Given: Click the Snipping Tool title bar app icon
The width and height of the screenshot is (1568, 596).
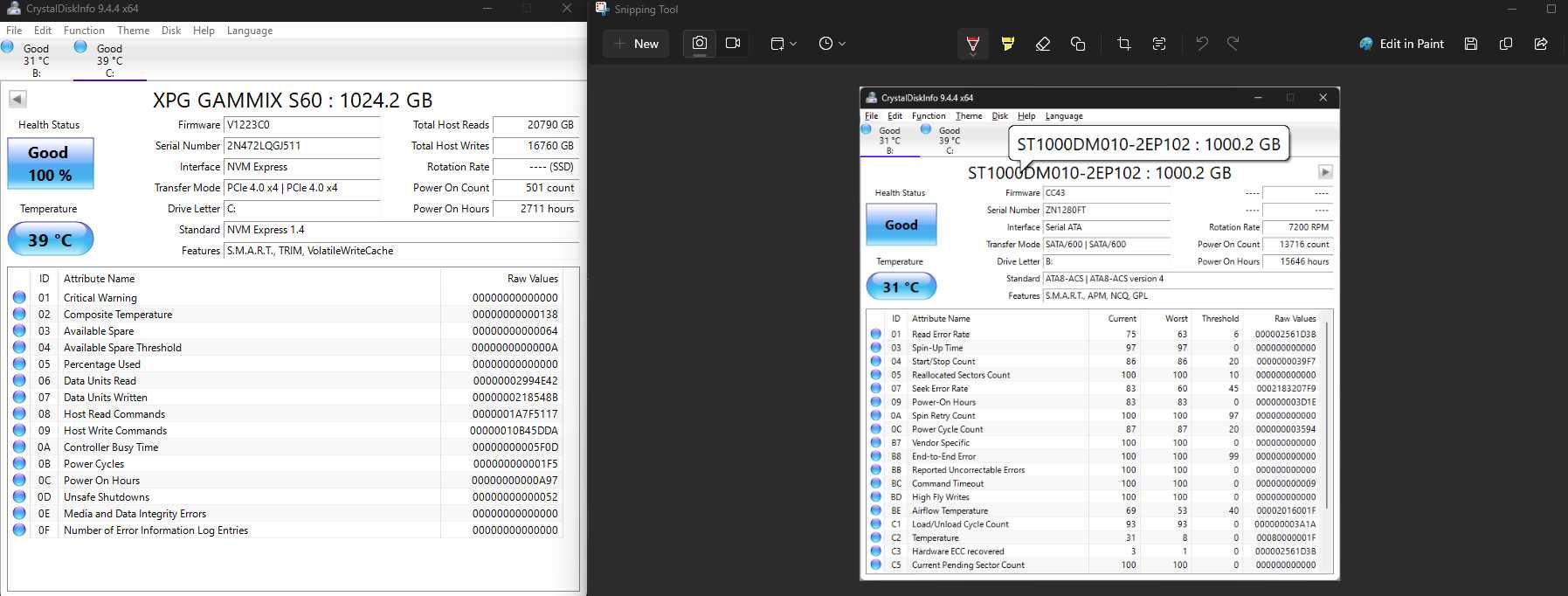Looking at the screenshot, I should pos(602,9).
